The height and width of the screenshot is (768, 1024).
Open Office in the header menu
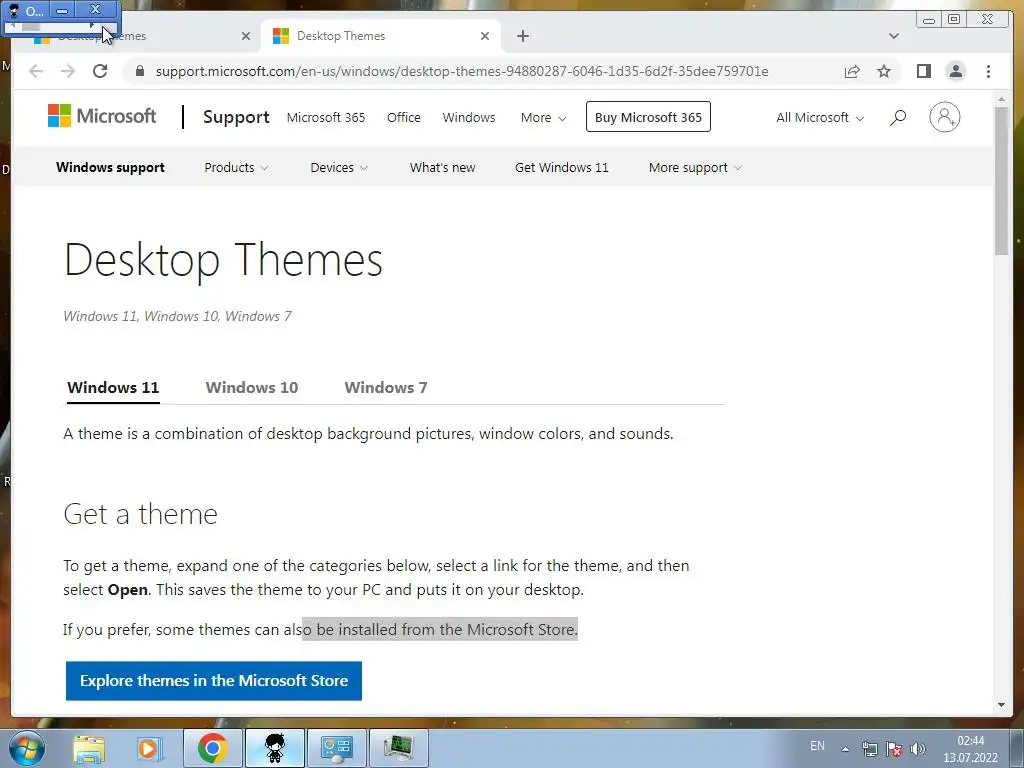pos(404,118)
